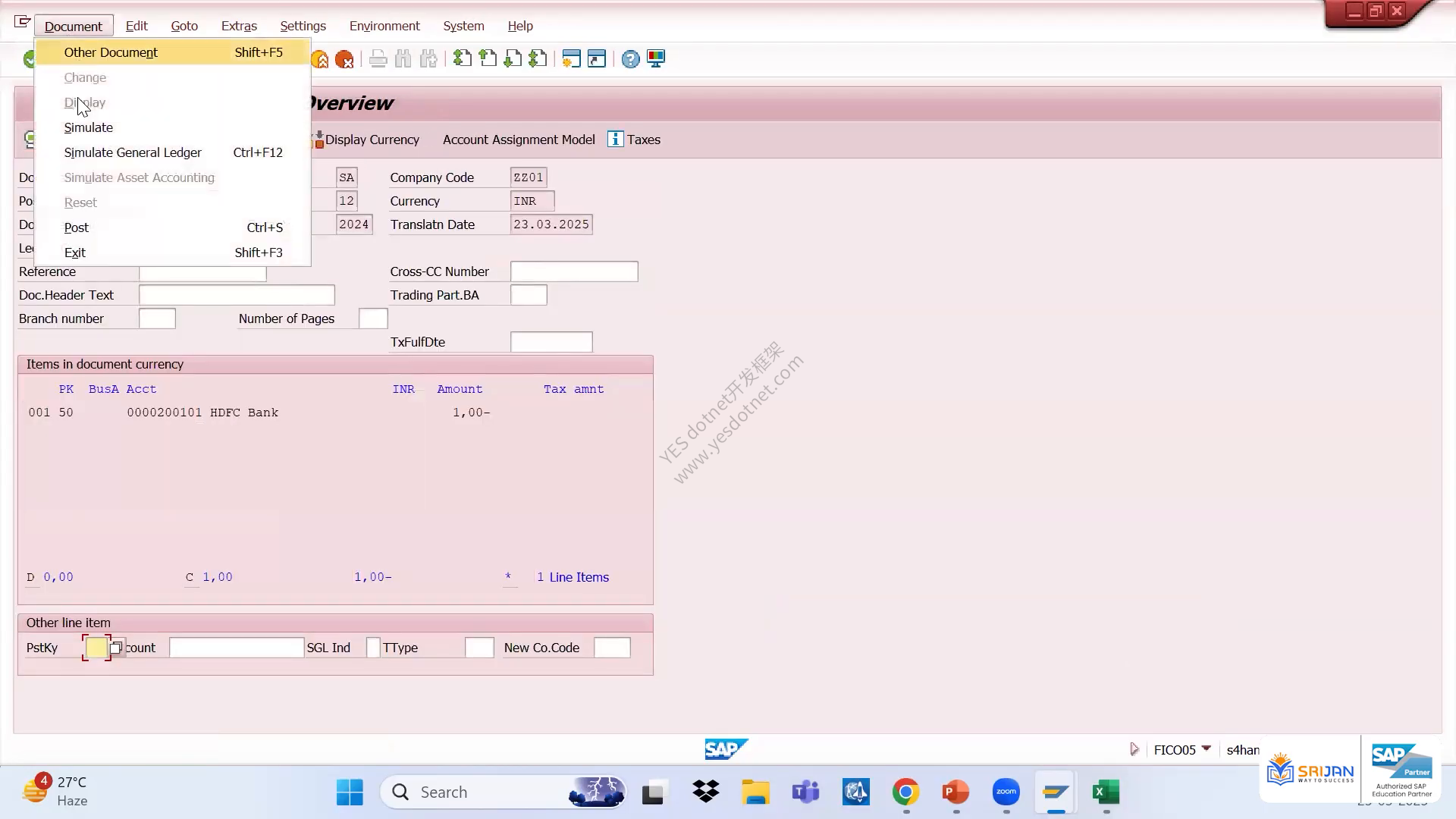Click the Account Assignment Model button
The image size is (1456, 819).
[x=519, y=140]
